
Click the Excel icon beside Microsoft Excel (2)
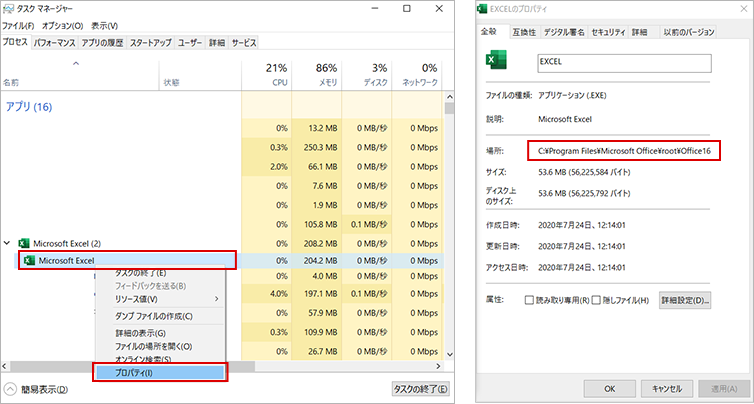[x=23, y=243]
